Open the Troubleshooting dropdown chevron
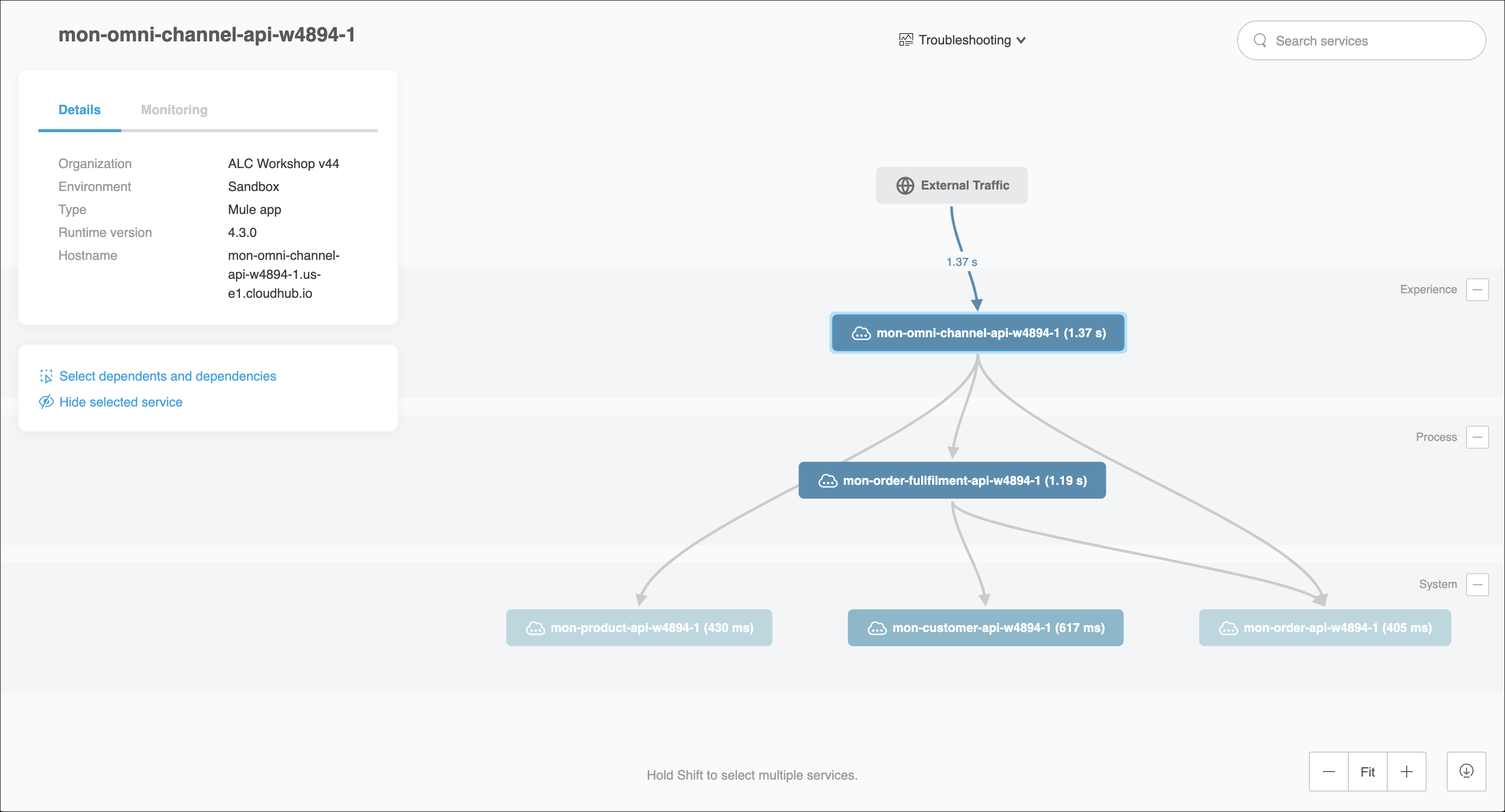Image resolution: width=1505 pixels, height=812 pixels. pyautogui.click(x=1020, y=40)
